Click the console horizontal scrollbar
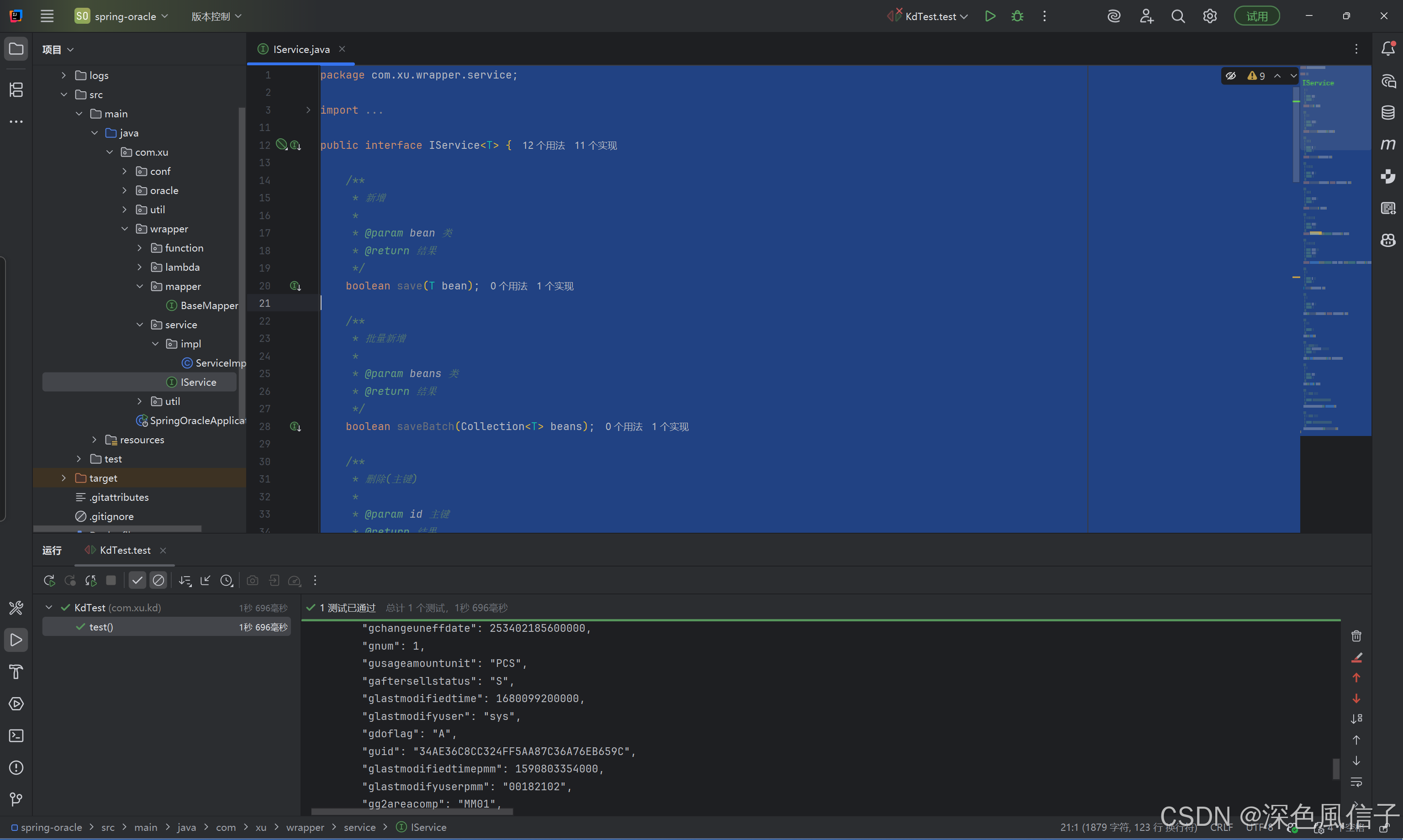1403x840 pixels. click(411, 811)
